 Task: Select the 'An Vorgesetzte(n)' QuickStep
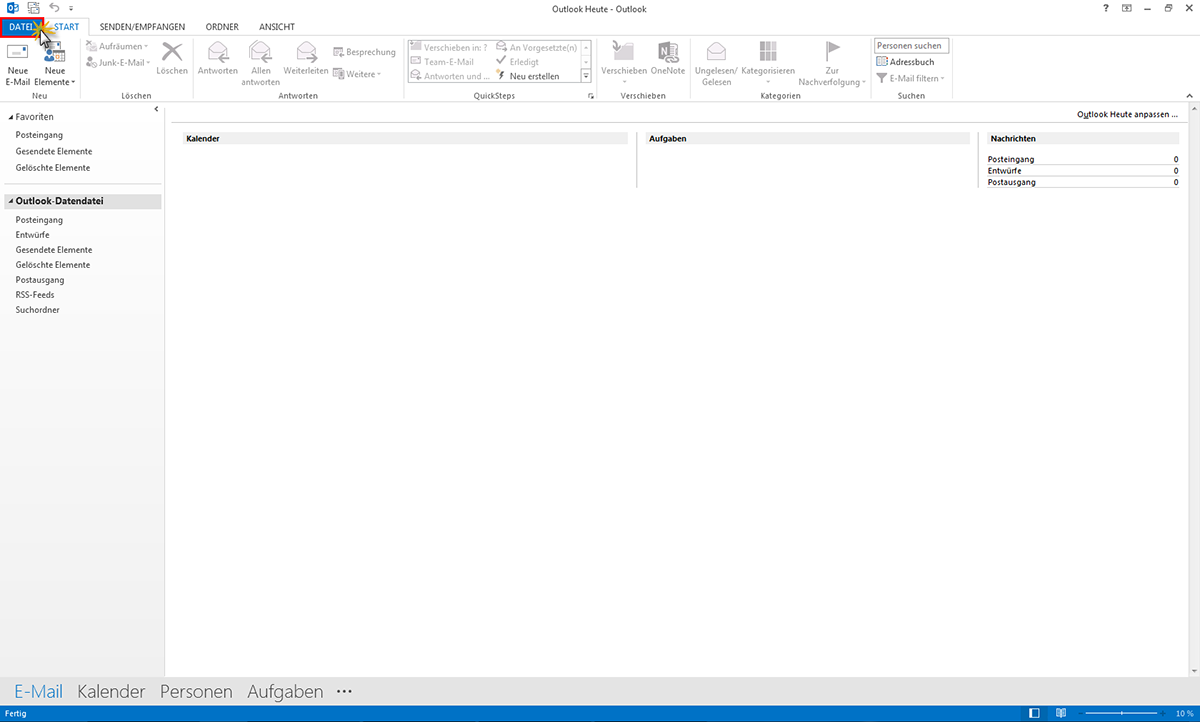tap(536, 47)
